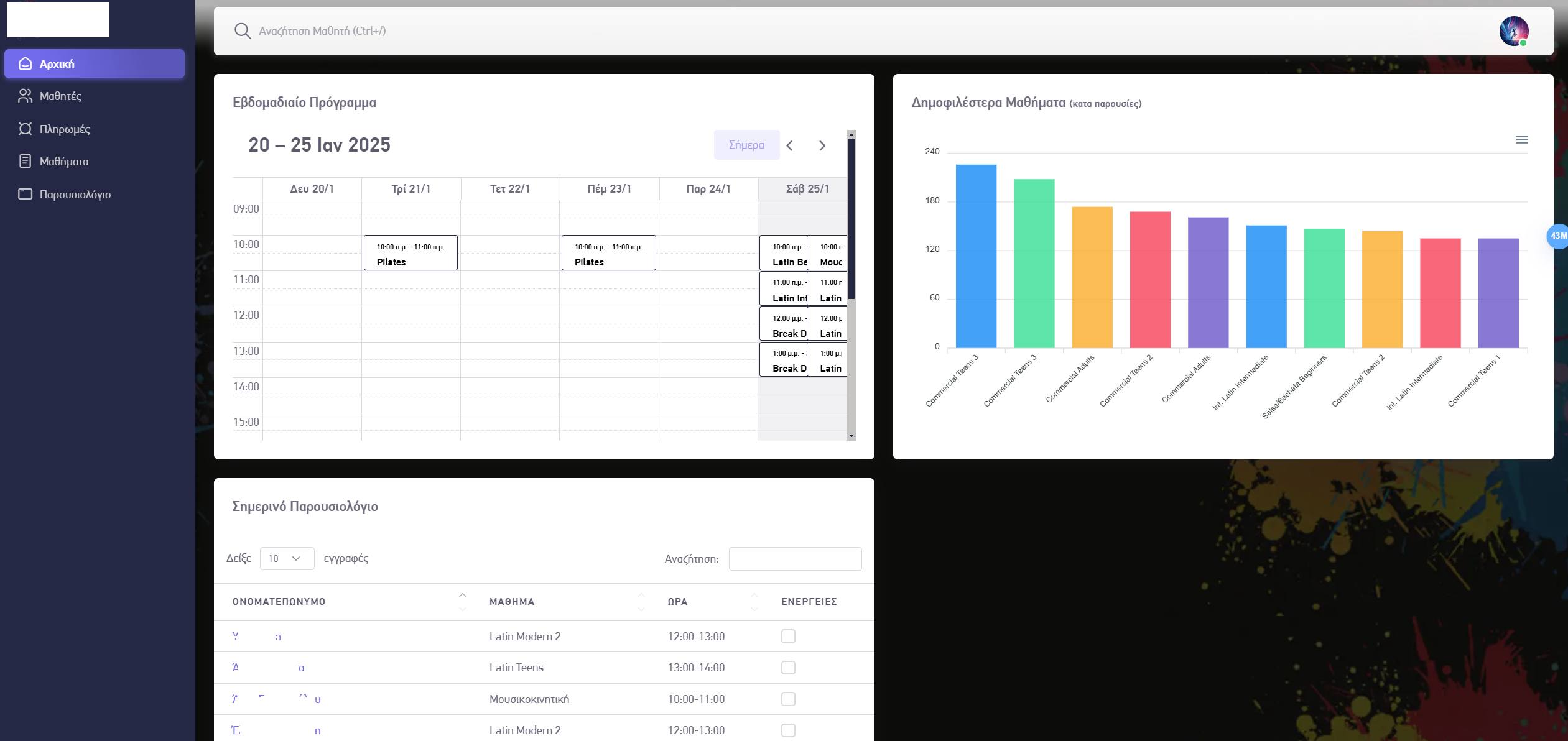Image resolution: width=1568 pixels, height=741 pixels.
Task: Click the Commercial Teens 3 blue bar
Action: pos(975,255)
